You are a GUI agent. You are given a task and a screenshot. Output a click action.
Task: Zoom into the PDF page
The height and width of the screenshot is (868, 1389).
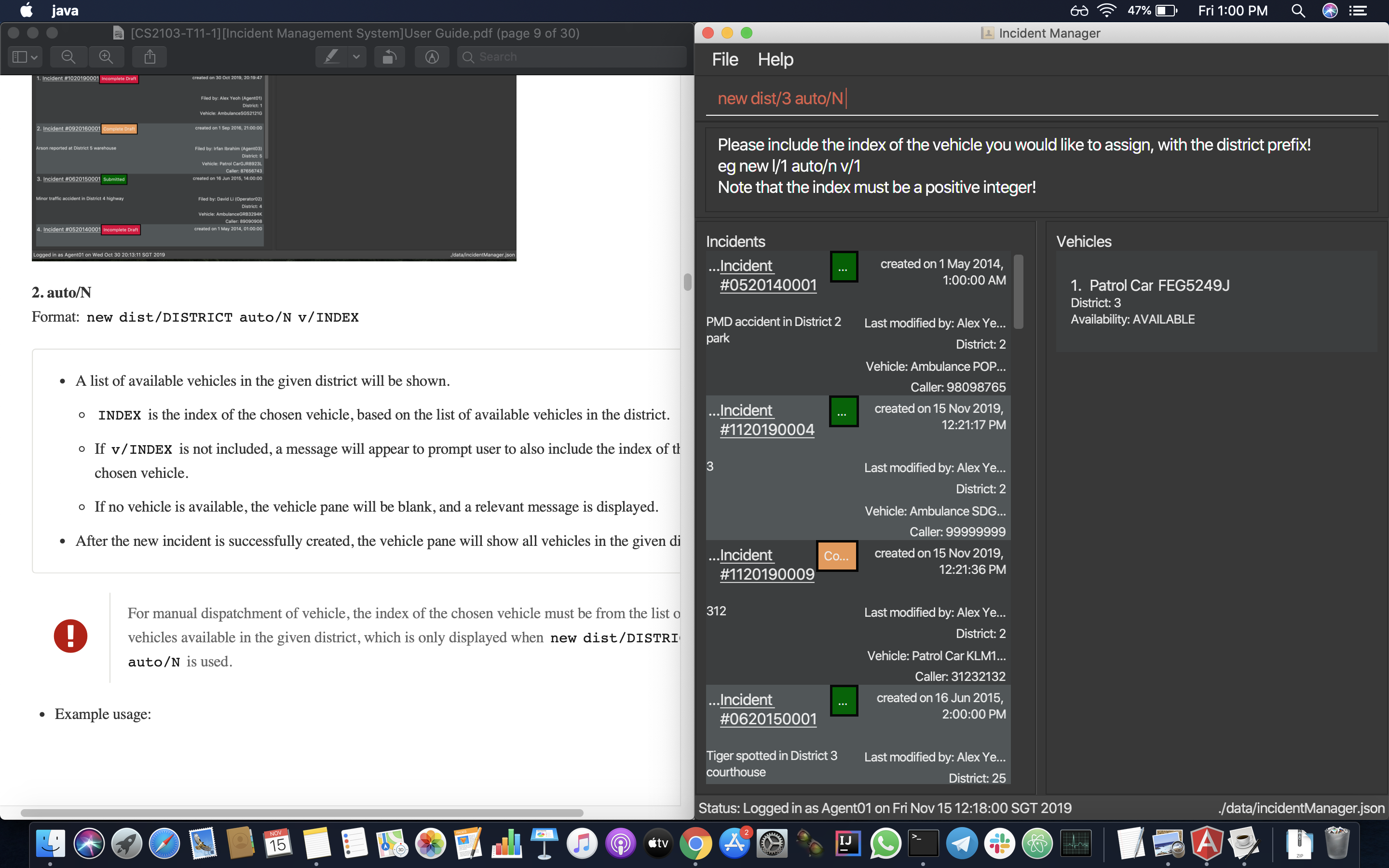point(106,56)
